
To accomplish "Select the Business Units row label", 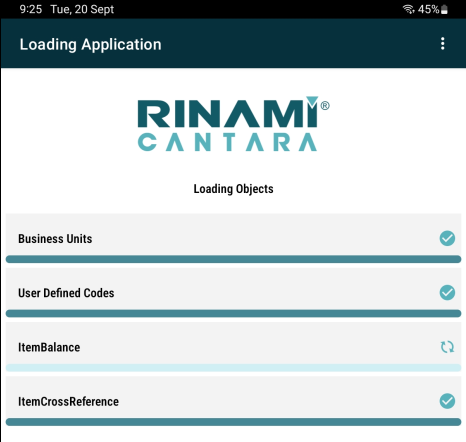I will [55, 239].
